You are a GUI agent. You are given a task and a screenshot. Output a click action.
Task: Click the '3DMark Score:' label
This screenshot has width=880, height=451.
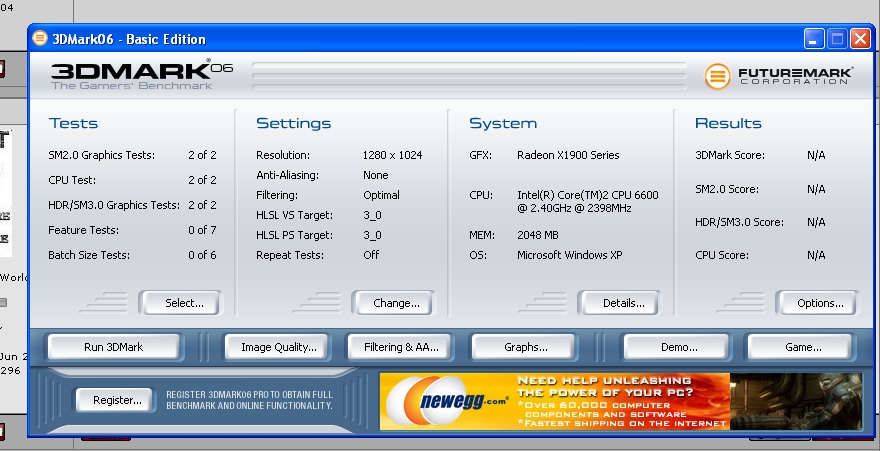[x=730, y=155]
